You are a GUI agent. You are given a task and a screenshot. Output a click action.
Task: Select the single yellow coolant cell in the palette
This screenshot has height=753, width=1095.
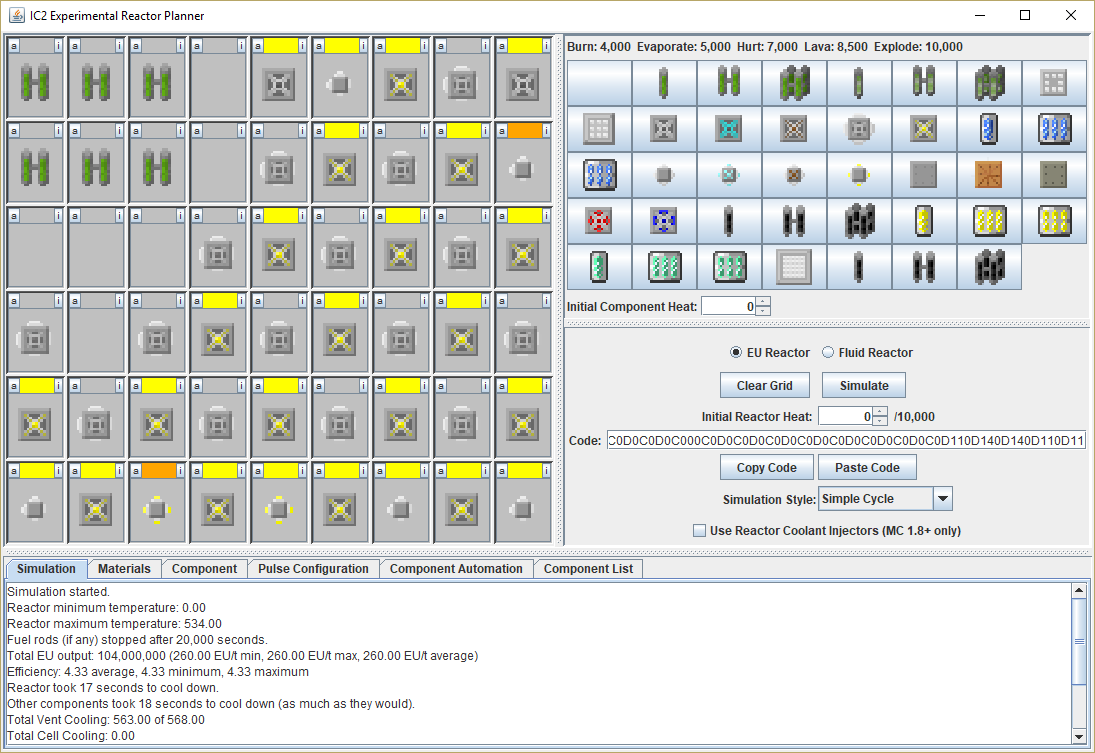[x=924, y=220]
